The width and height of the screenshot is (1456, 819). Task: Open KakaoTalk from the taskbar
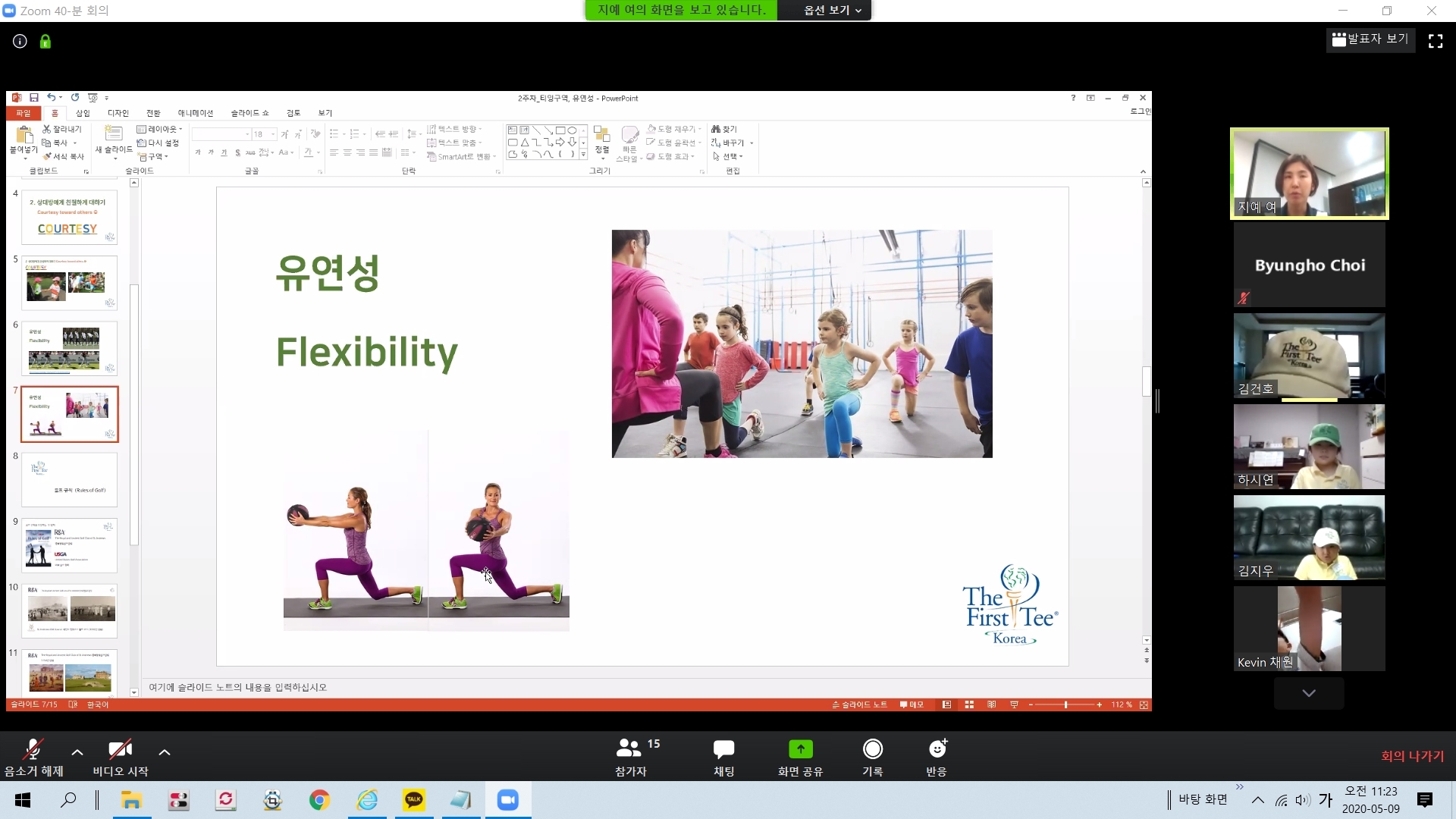point(414,799)
